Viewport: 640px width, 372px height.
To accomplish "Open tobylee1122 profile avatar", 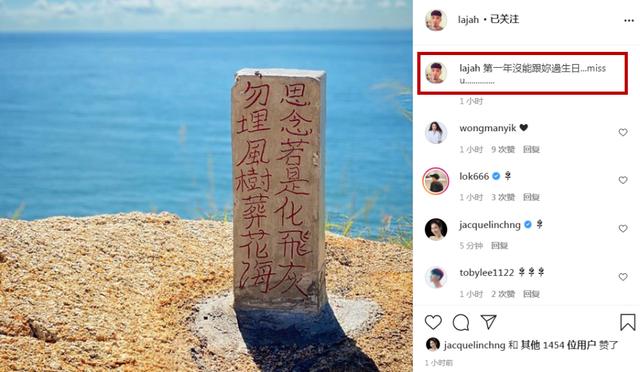I will point(436,277).
